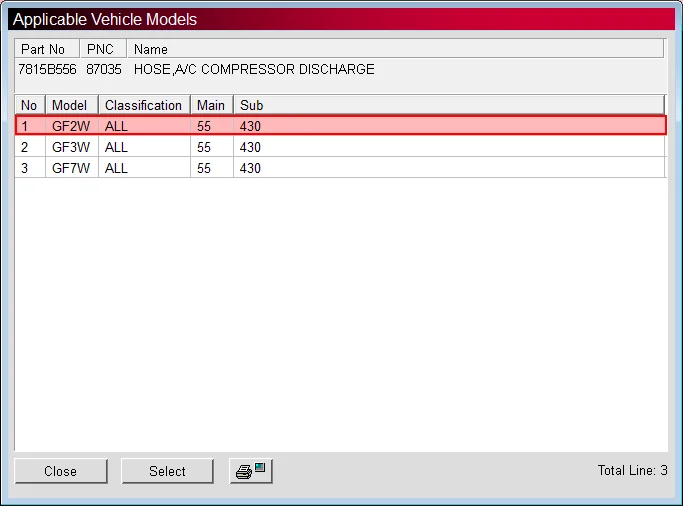Click the Select button
This screenshot has height=506, width=683.
point(167,471)
